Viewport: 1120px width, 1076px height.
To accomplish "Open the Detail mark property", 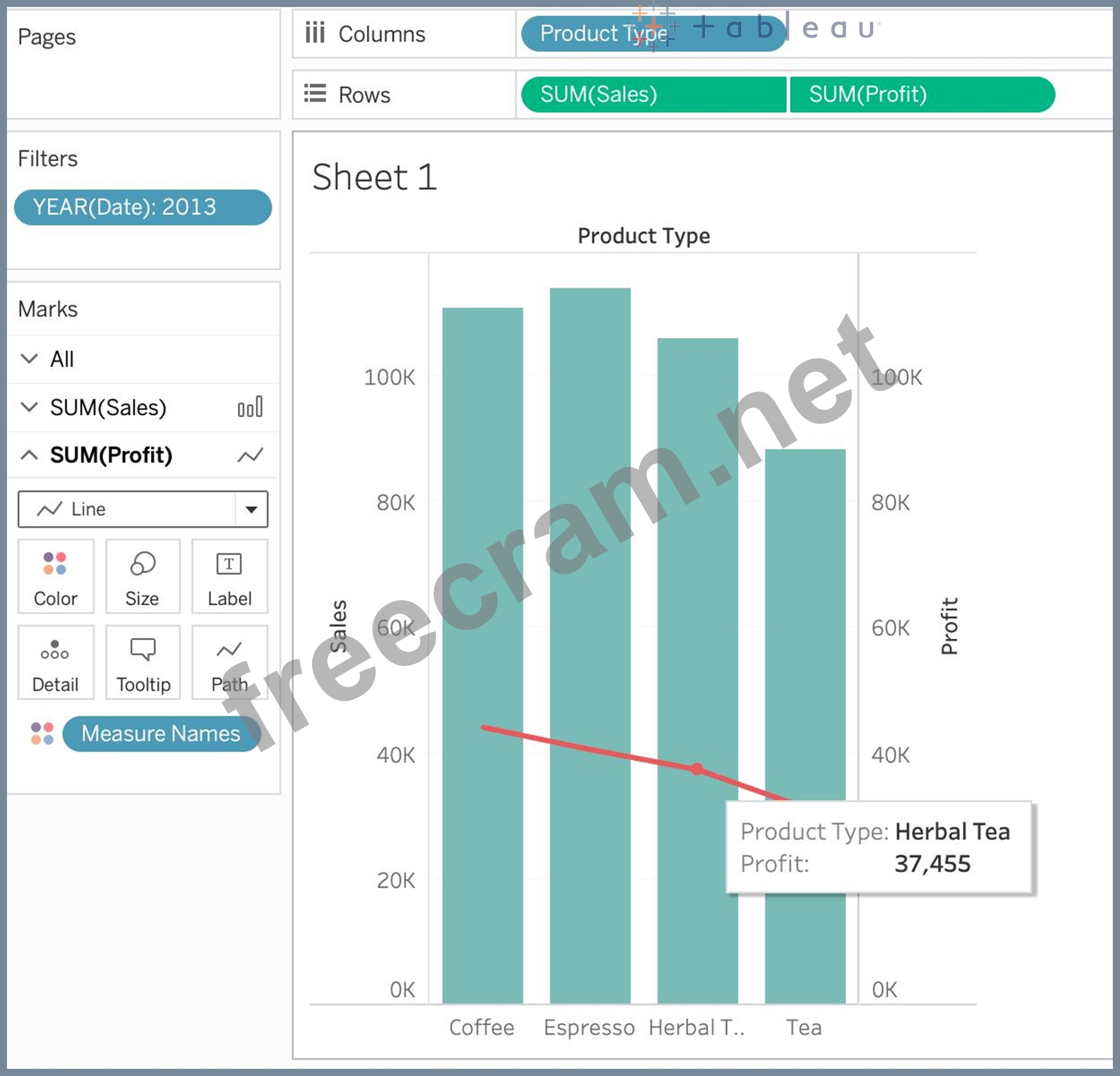I will pos(56,662).
